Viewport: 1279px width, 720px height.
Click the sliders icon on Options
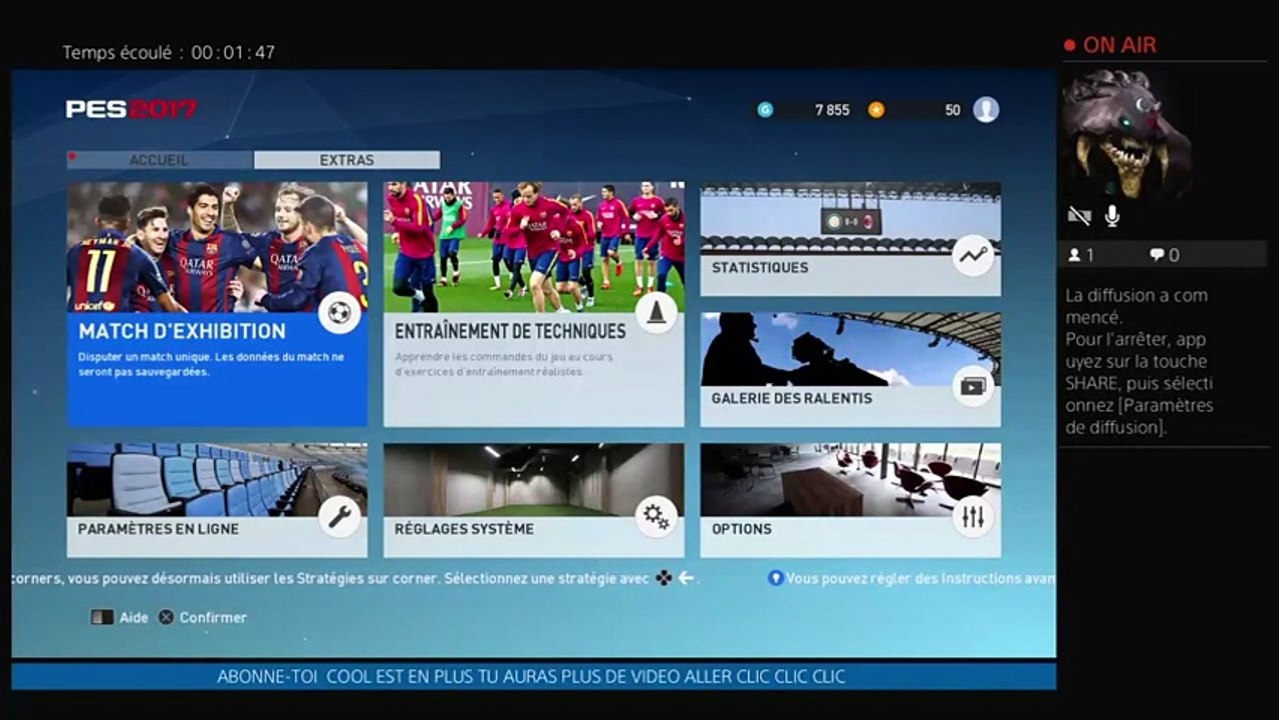(973, 517)
